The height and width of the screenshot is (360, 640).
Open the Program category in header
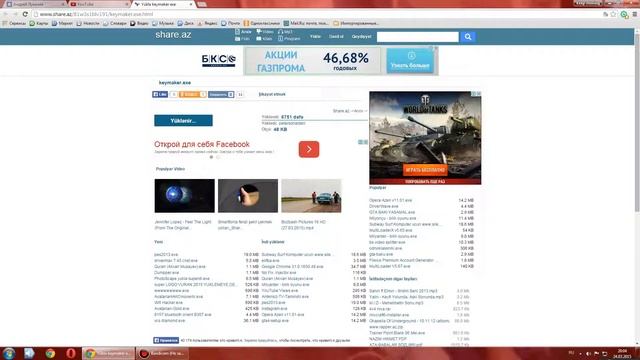point(289,38)
